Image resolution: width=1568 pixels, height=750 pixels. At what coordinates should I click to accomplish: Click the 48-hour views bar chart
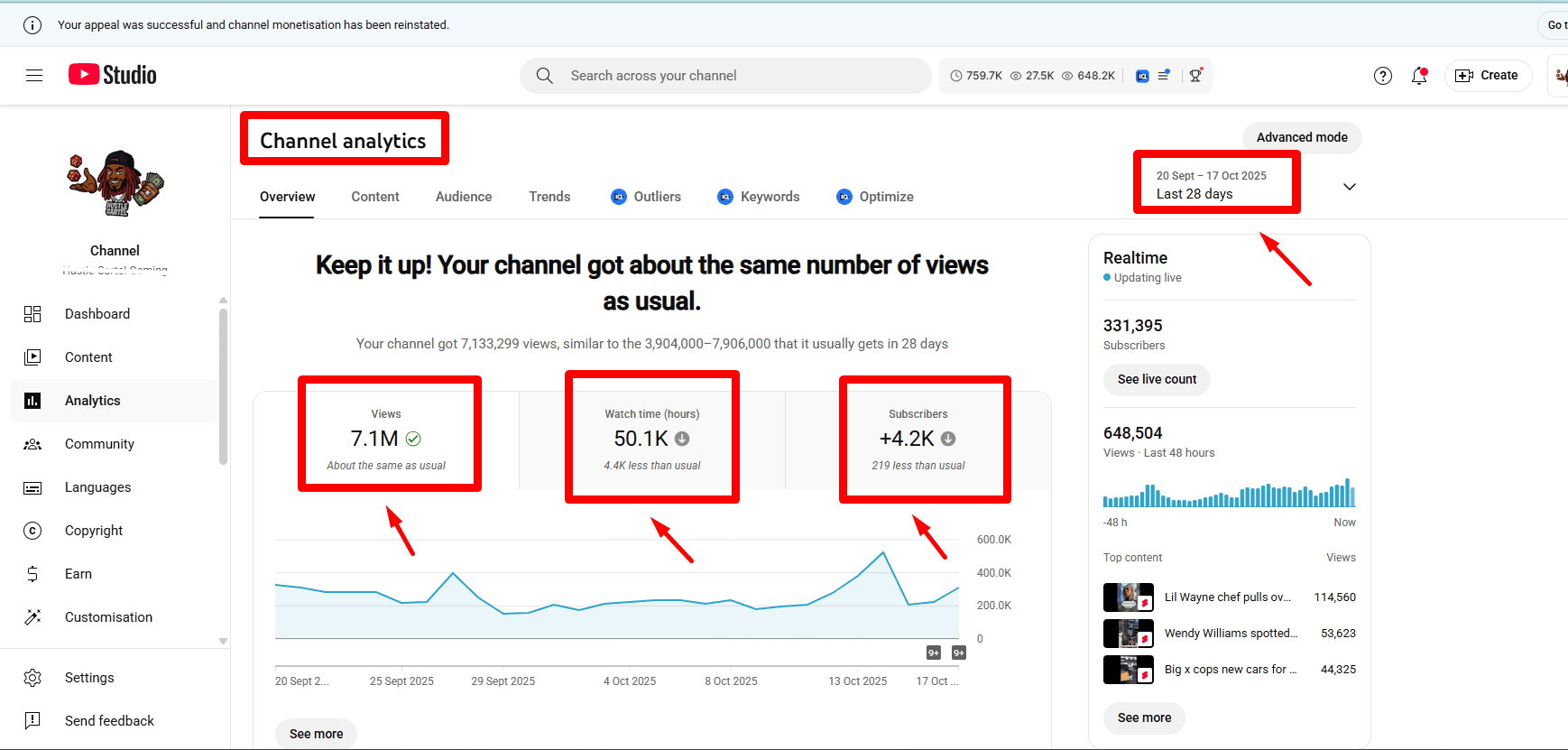(x=1229, y=493)
